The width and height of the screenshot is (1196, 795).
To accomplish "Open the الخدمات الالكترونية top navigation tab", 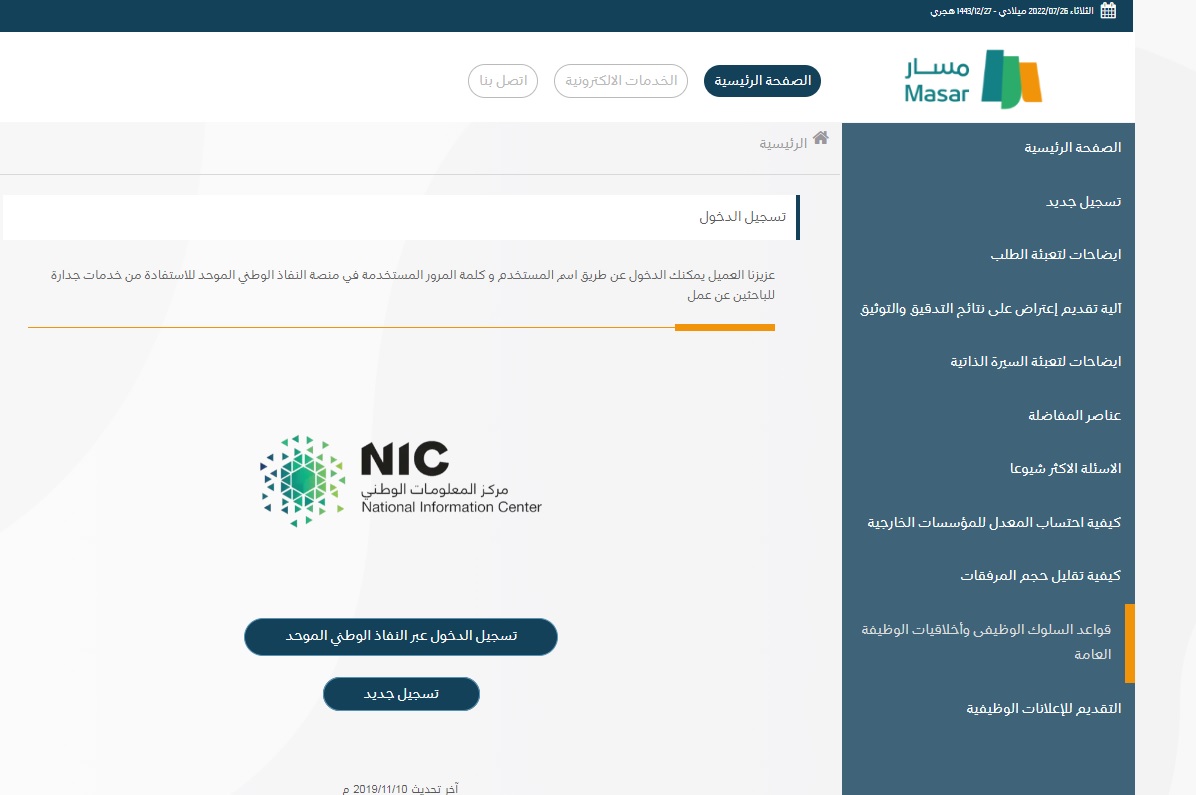I will point(621,81).
